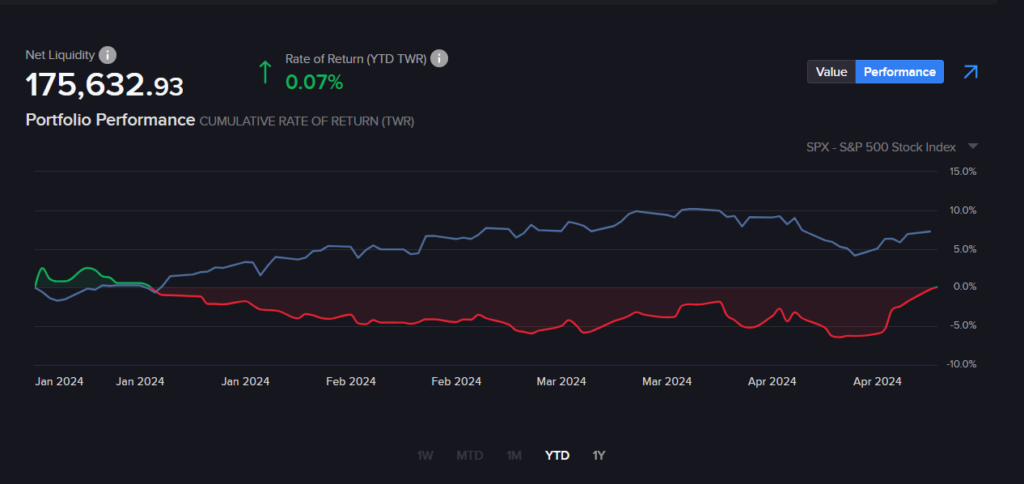Click the info icon next to Rate of Return
The width and height of the screenshot is (1024, 484).
[439, 59]
